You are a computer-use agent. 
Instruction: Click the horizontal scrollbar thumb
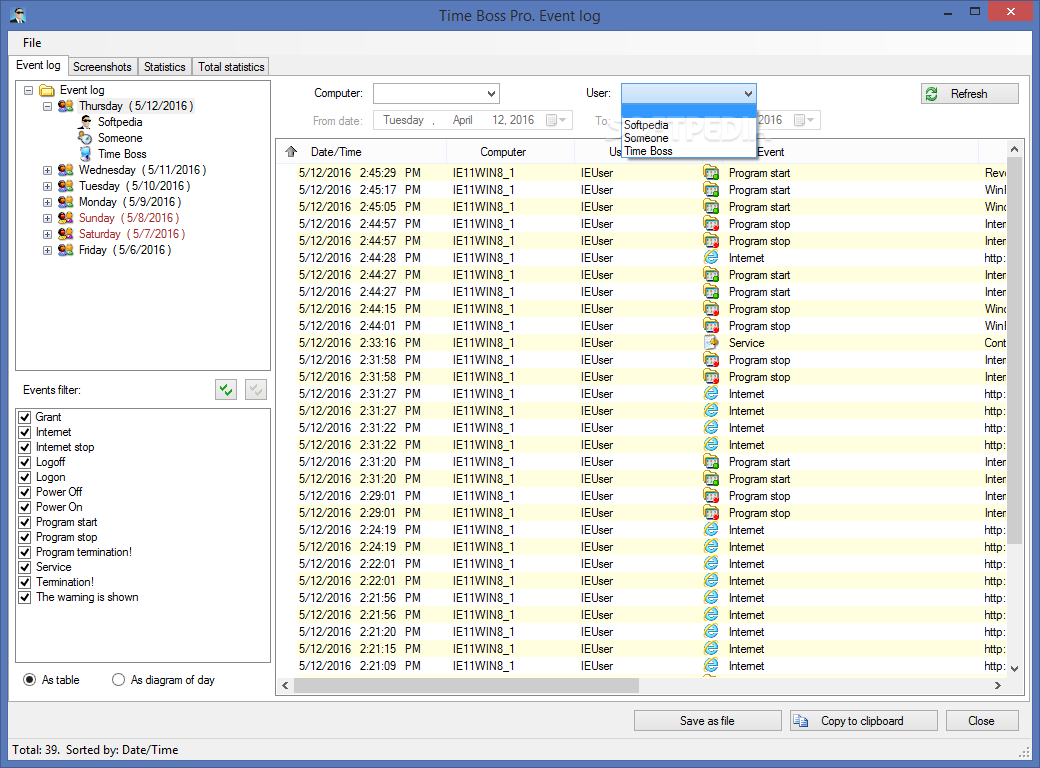(x=466, y=685)
